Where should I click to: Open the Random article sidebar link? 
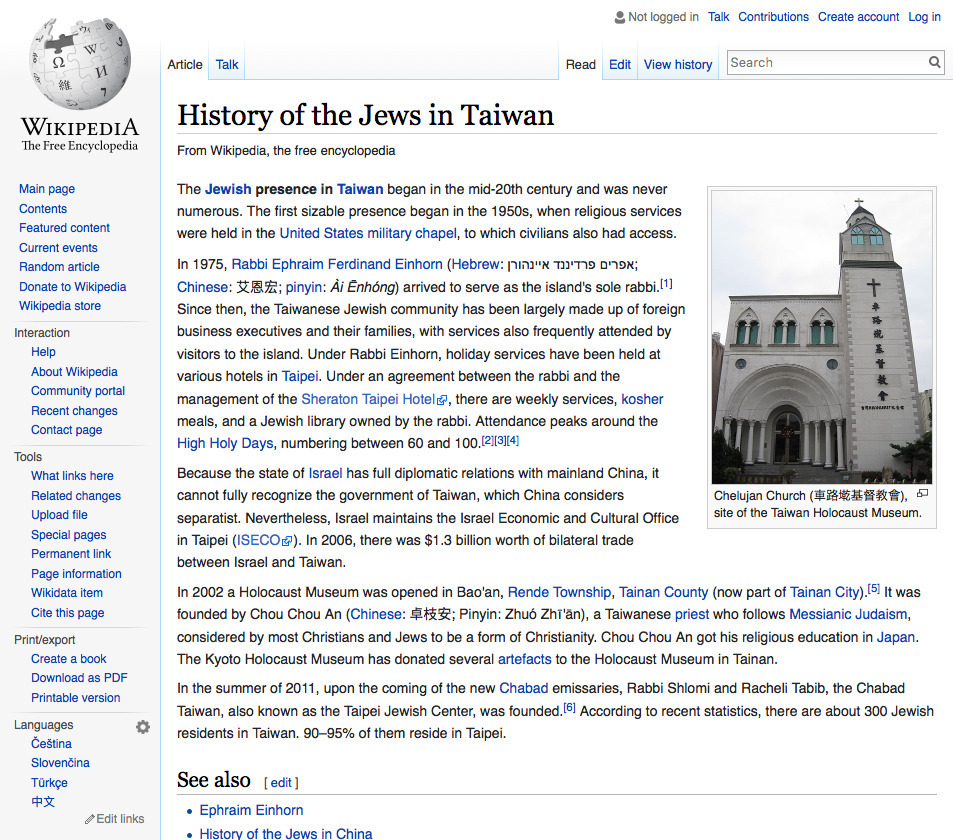coord(59,266)
